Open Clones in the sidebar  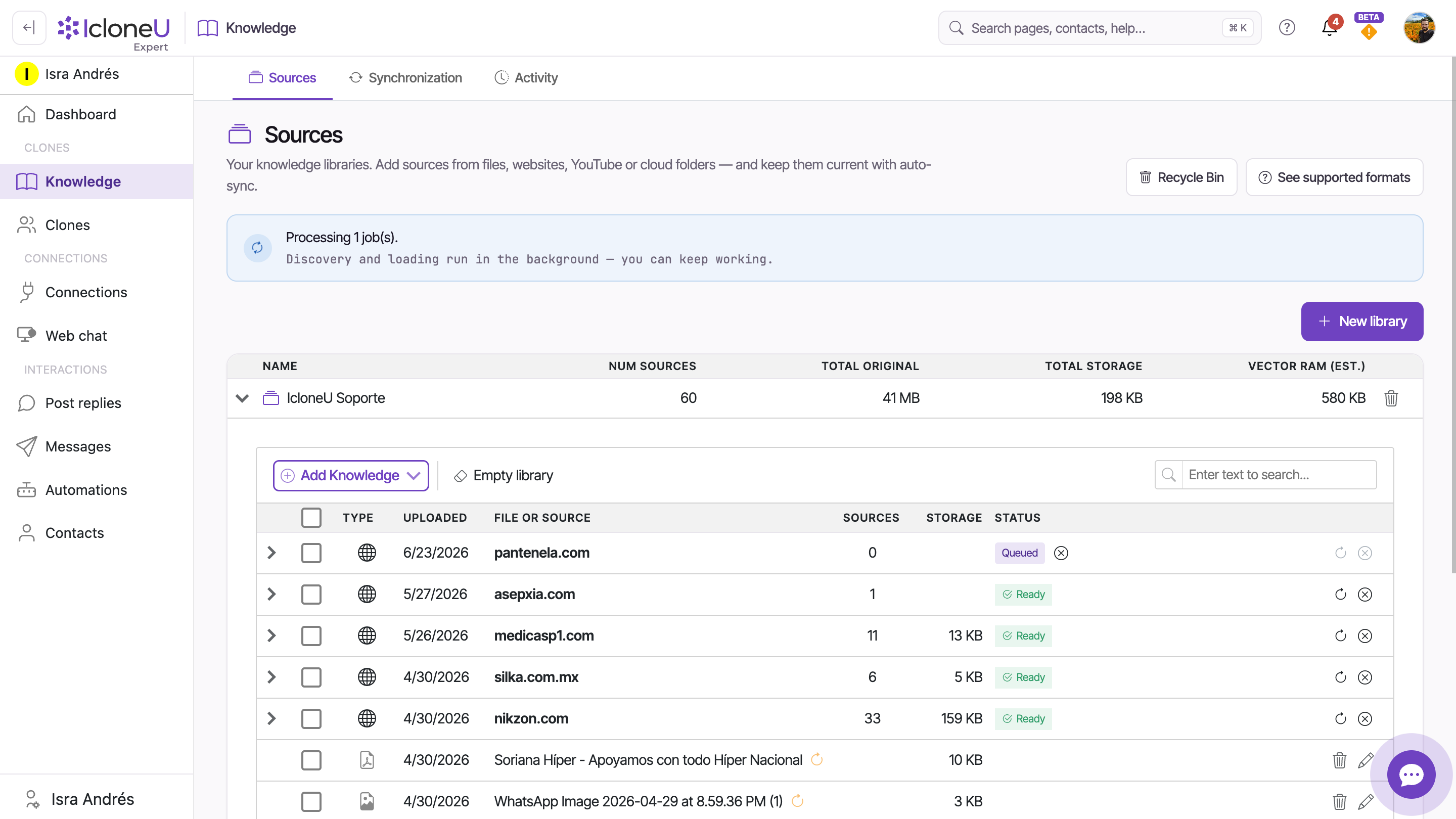[x=97, y=225]
